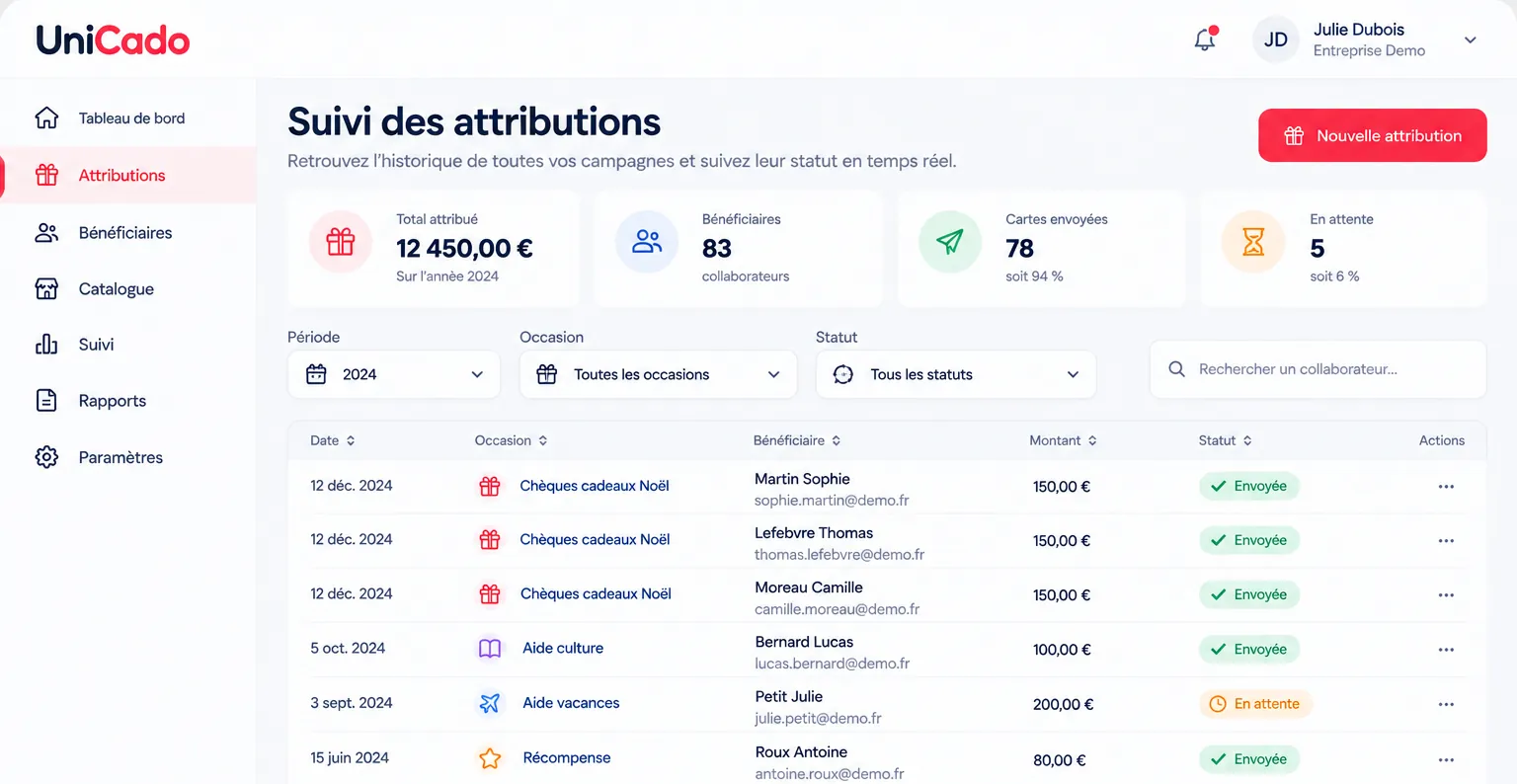The image size is (1517, 784).
Task: Click the Cartes envoyées paper plane icon
Action: (x=950, y=242)
